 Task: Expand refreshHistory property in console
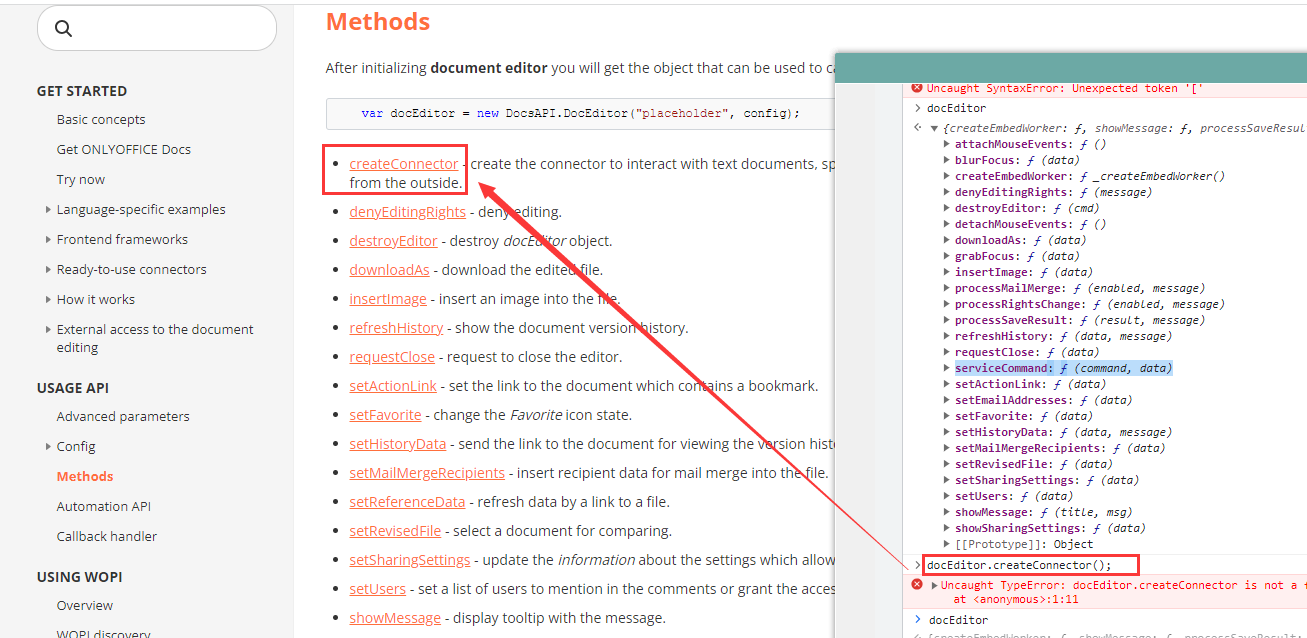(x=947, y=336)
